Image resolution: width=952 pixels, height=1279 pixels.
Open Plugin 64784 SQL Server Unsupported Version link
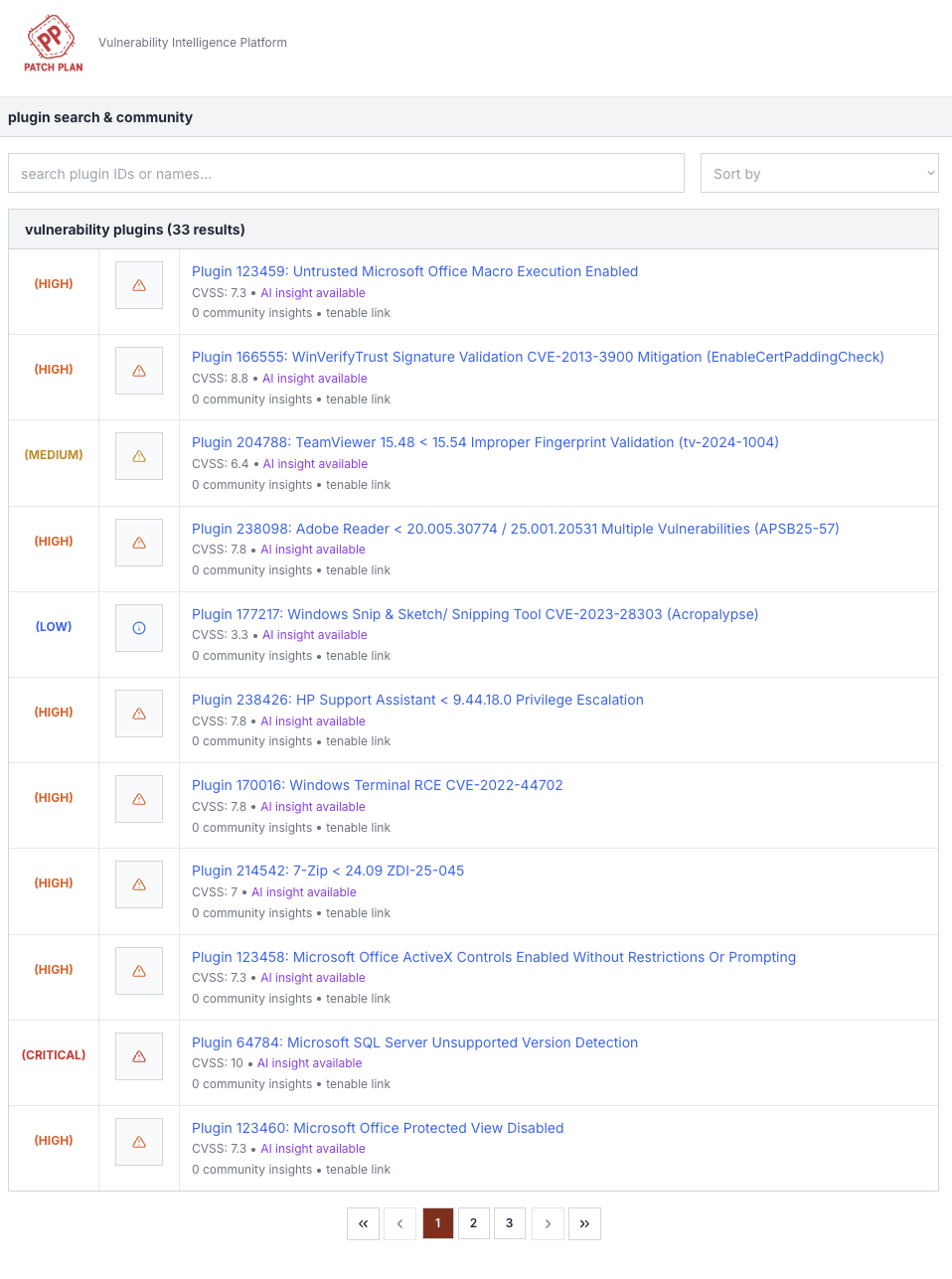click(x=414, y=1042)
